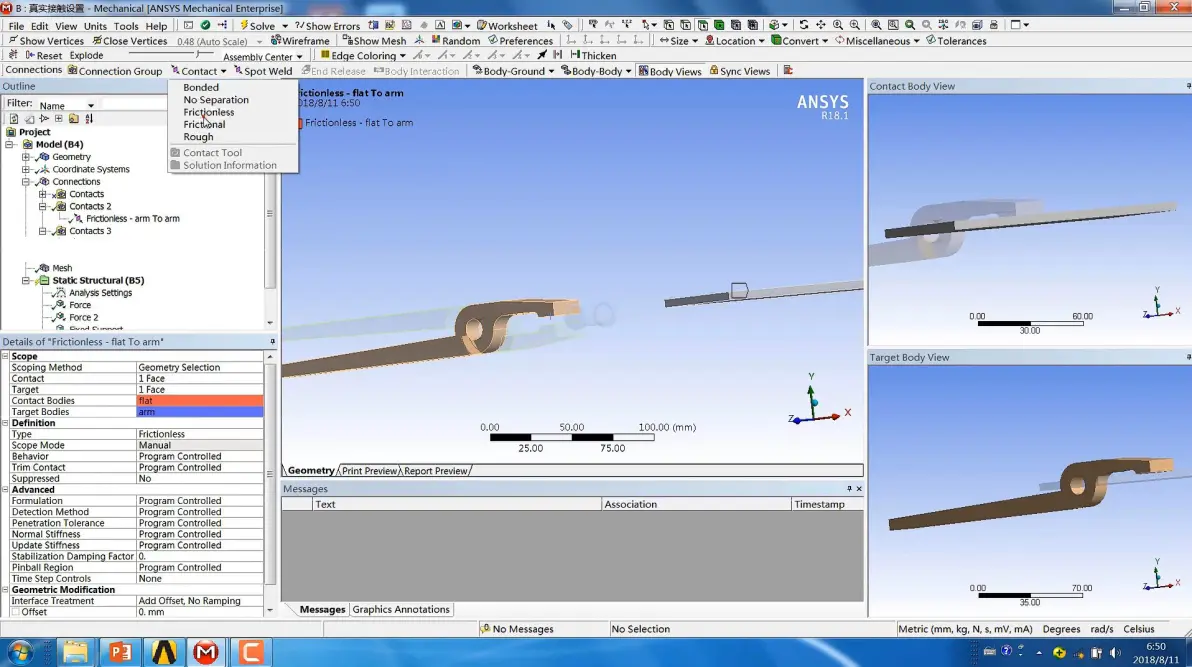Select the Pan view tool
Image resolution: width=1192 pixels, height=667 pixels.
[x=820, y=25]
